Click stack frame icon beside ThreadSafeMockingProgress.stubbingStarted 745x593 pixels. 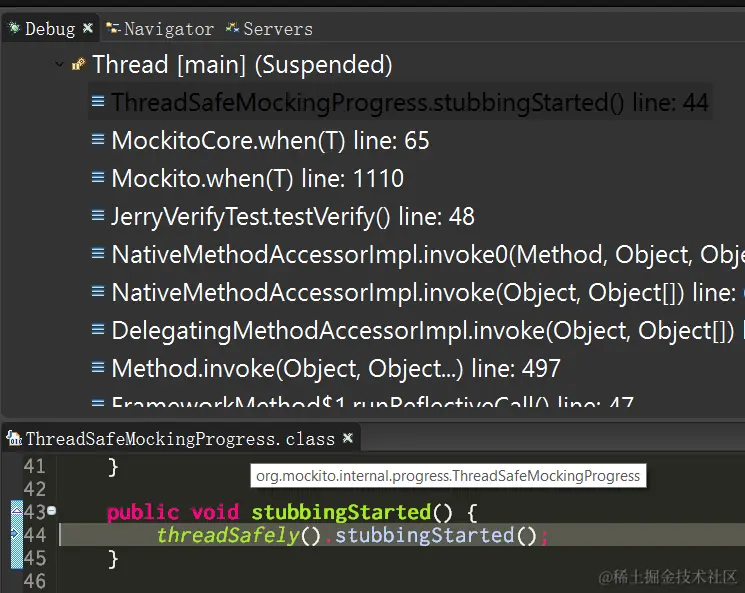pyautogui.click(x=98, y=101)
